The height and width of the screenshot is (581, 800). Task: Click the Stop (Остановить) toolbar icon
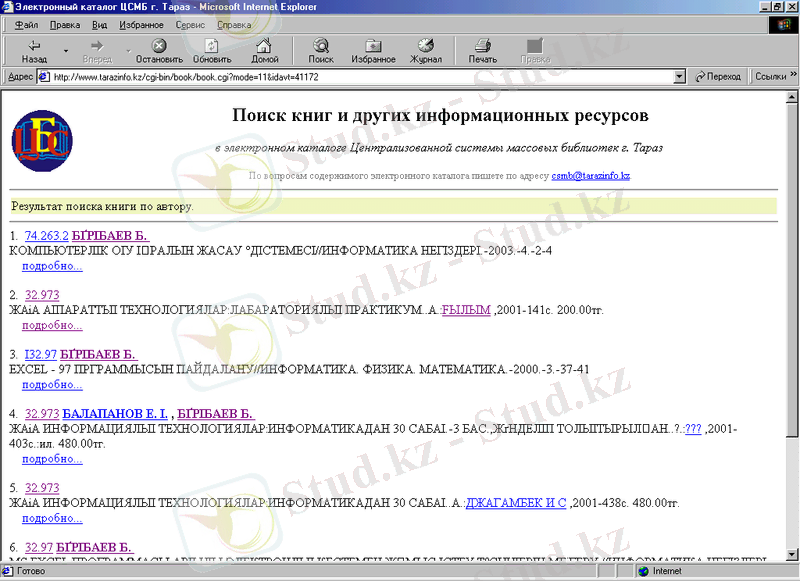click(159, 46)
